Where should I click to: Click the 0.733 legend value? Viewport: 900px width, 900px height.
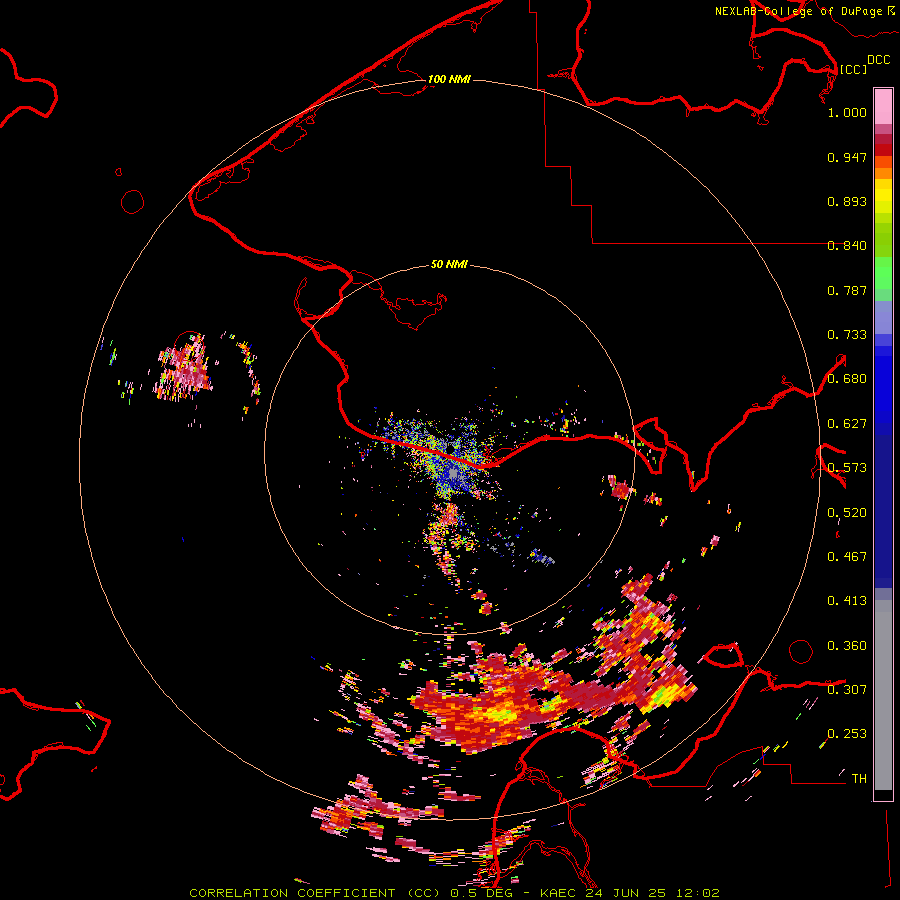coord(847,335)
